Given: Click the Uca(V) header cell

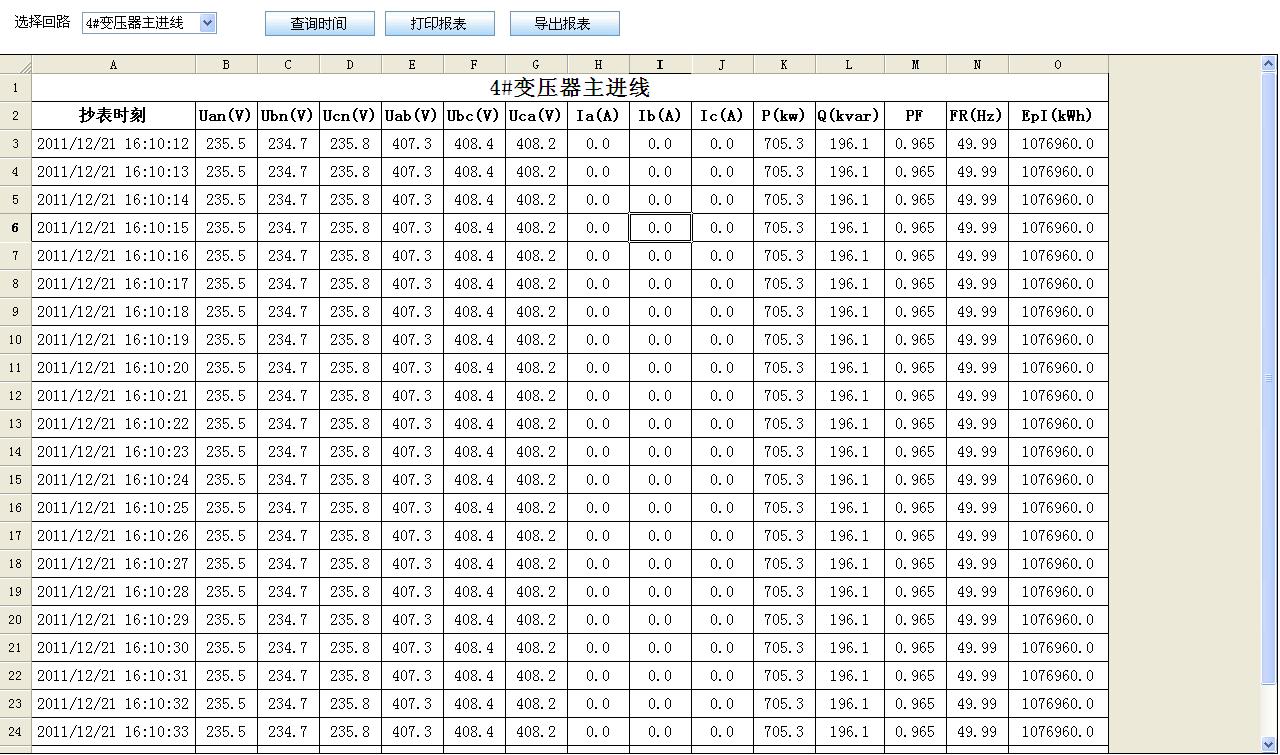Looking at the screenshot, I should click(536, 116).
